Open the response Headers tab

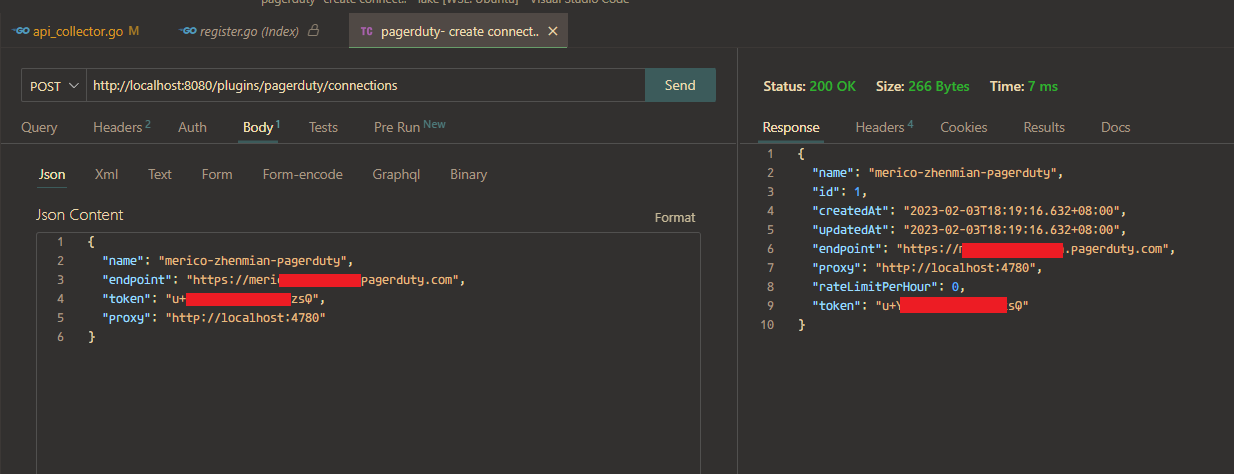(x=884, y=127)
